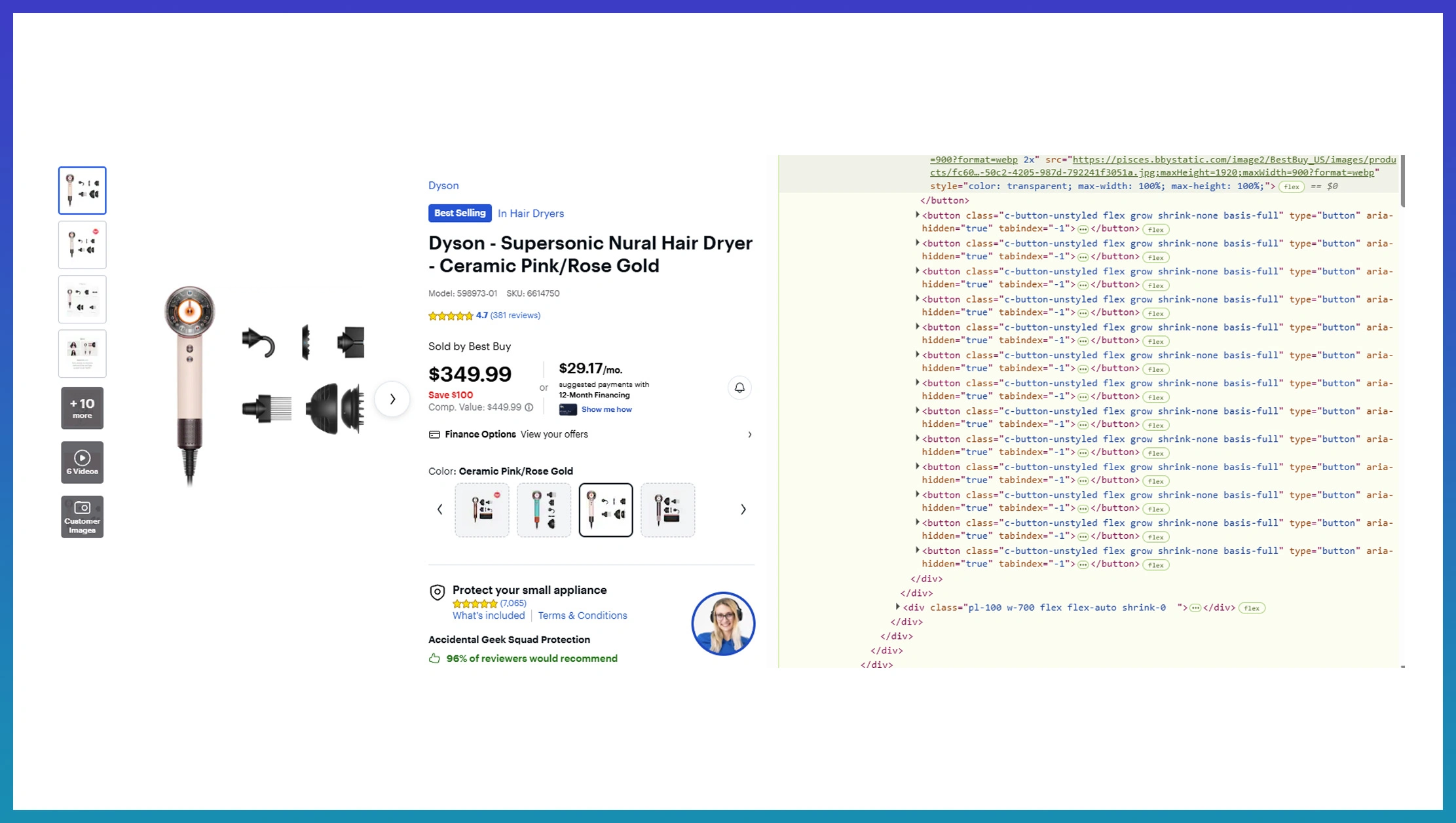Select the teal color swatch option
The height and width of the screenshot is (823, 1456).
pos(544,510)
